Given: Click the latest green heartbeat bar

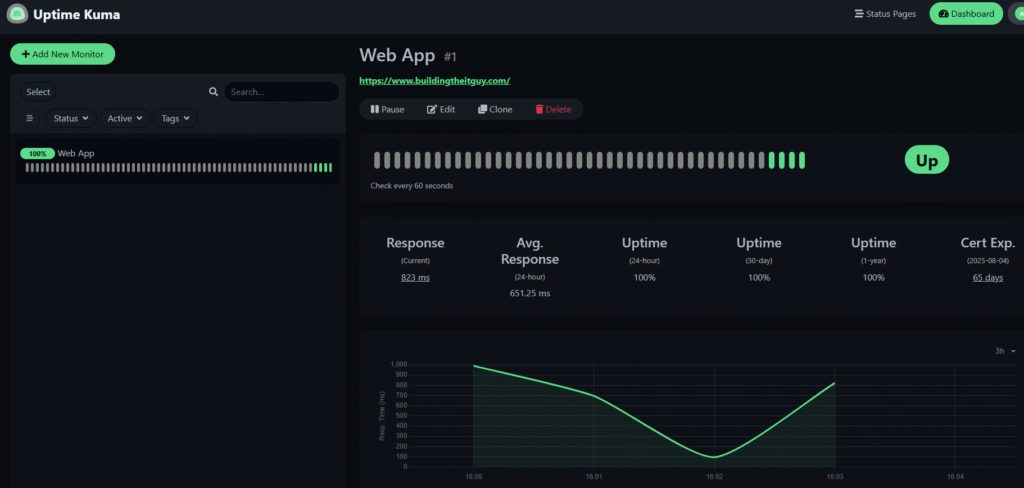Looking at the screenshot, I should 802,160.
